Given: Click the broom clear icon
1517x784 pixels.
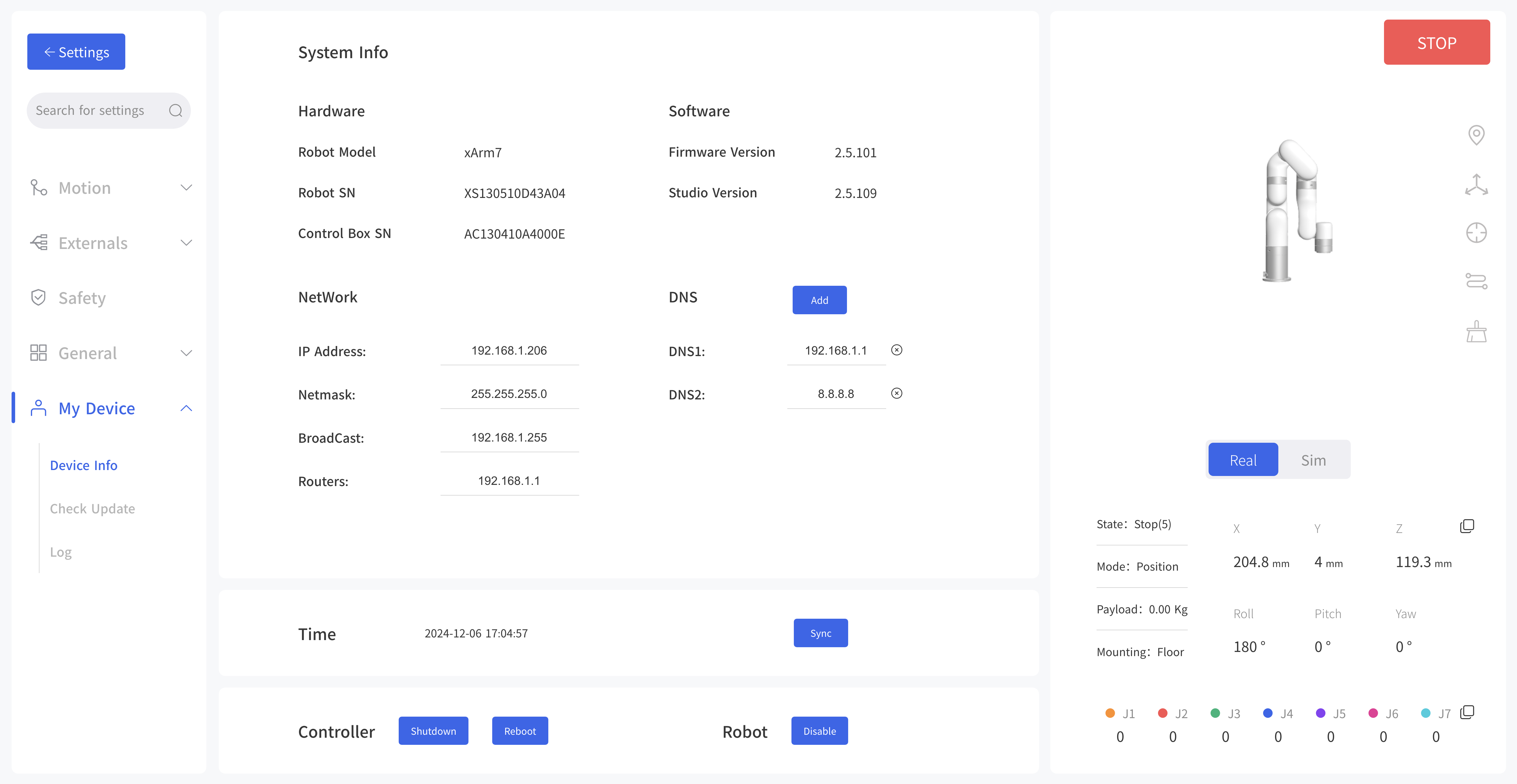Looking at the screenshot, I should click(x=1476, y=331).
